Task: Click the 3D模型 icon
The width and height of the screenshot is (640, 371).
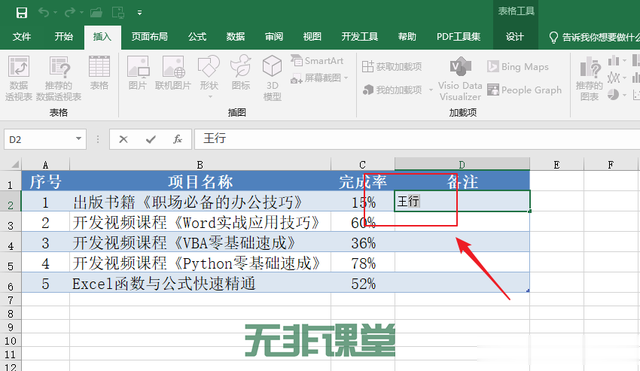Action: pyautogui.click(x=272, y=78)
